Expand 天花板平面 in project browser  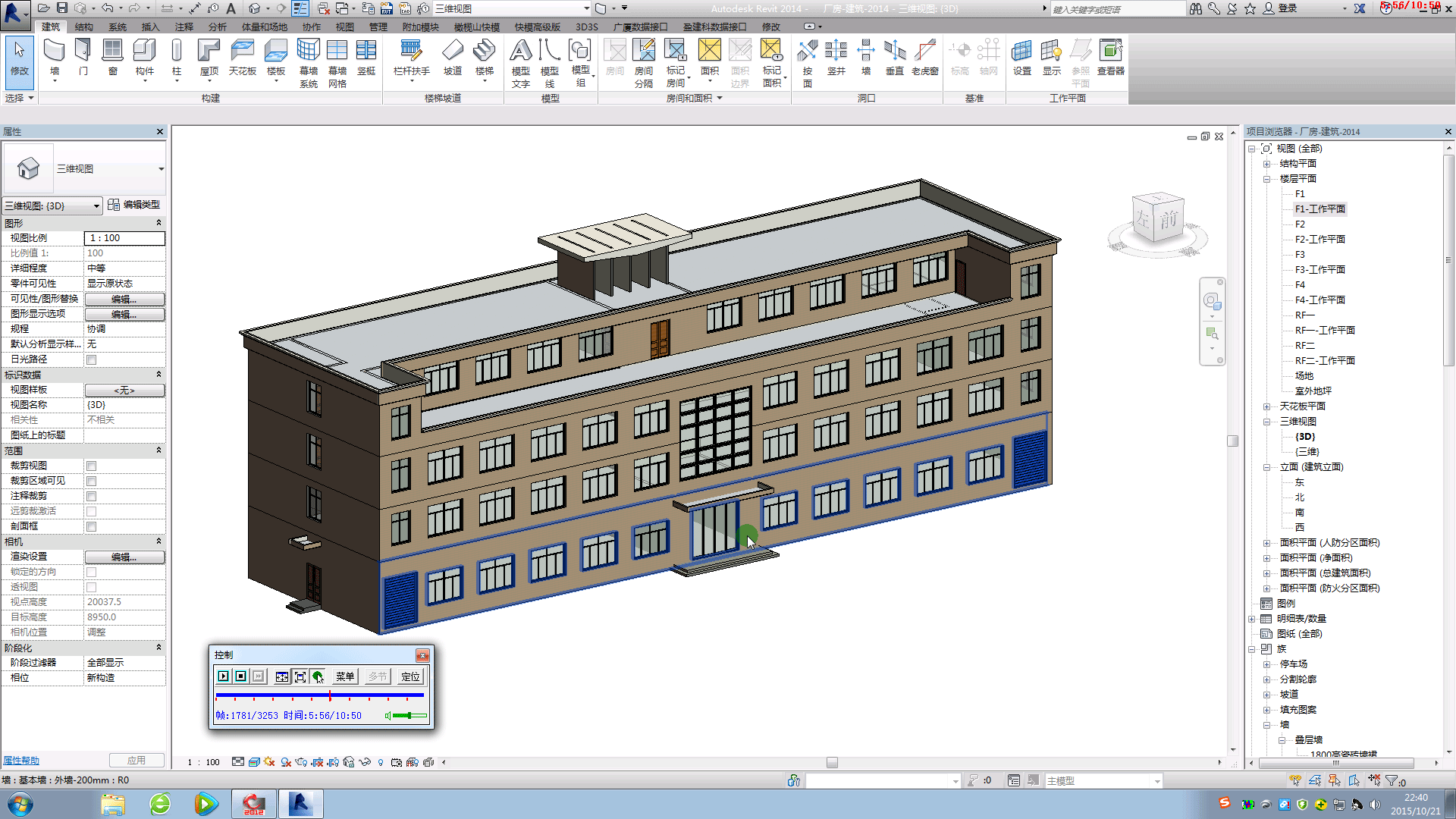1265,406
